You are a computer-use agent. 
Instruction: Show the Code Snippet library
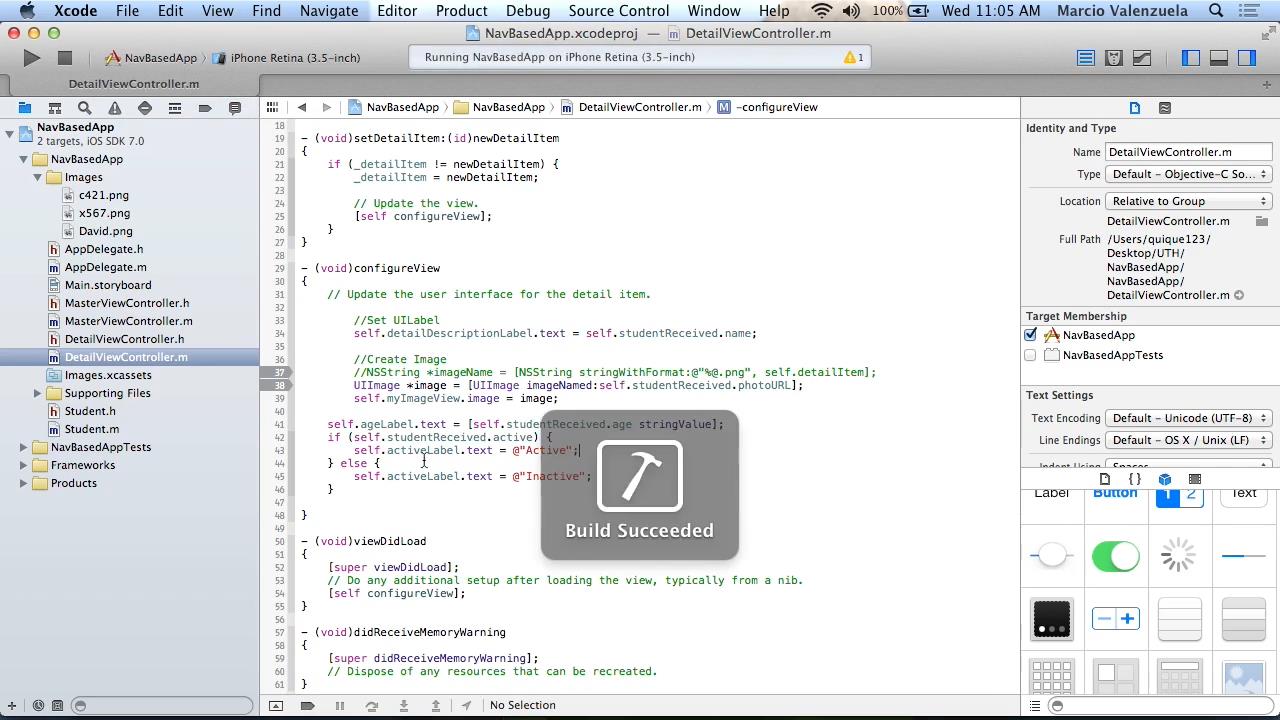coord(1135,479)
